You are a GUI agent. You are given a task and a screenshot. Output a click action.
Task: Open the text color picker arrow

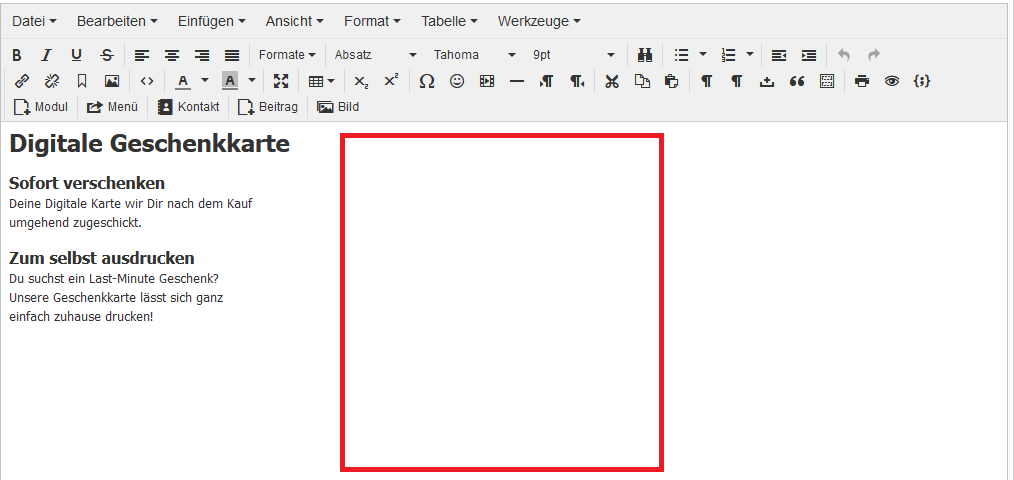tap(205, 81)
